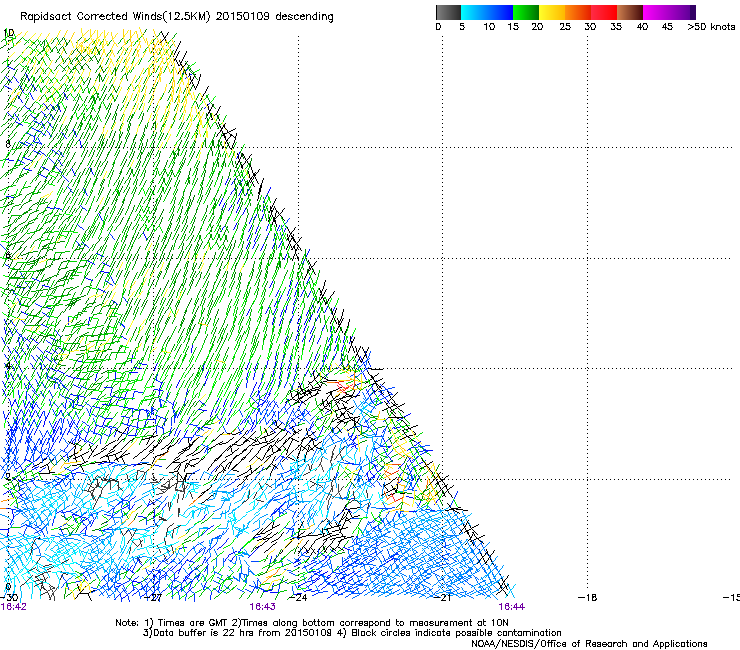Click the gray 0-5 knots color band
This screenshot has height=650, width=740.
(448, 12)
